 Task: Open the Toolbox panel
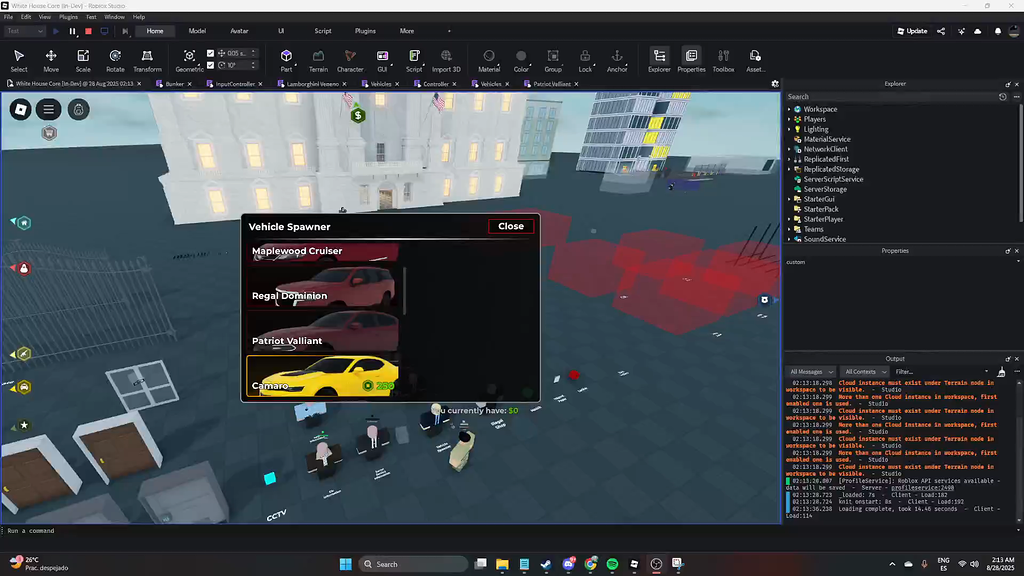(x=723, y=60)
